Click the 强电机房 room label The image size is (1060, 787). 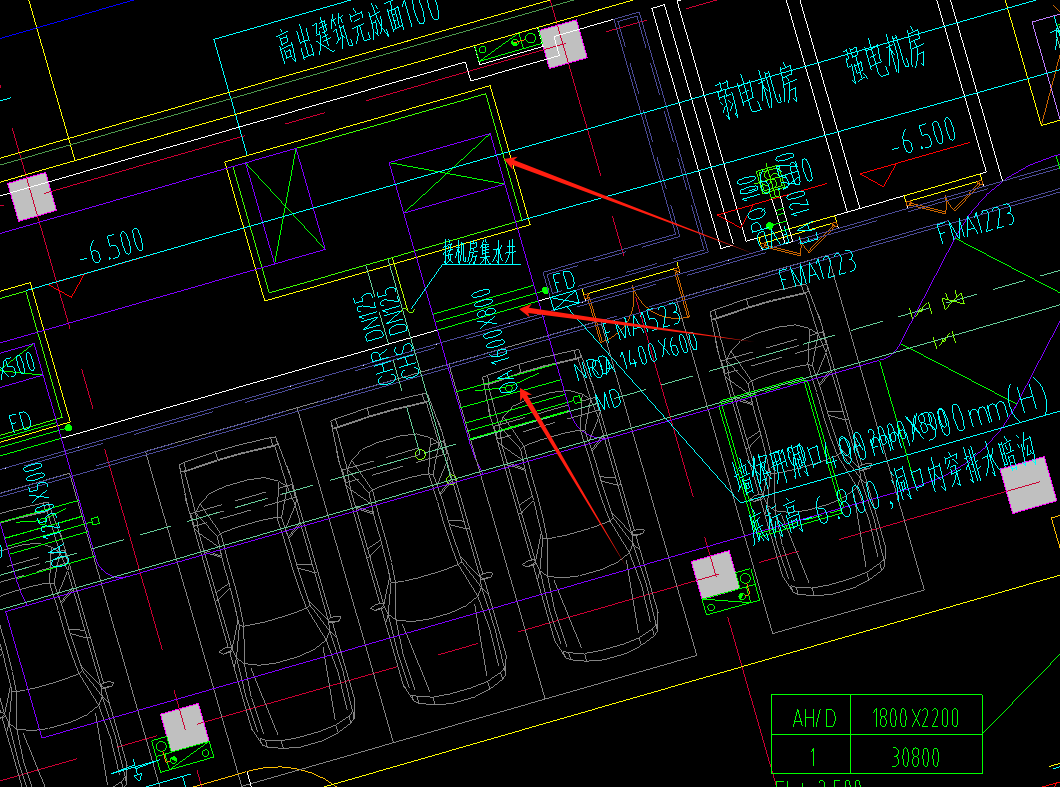[x=885, y=55]
